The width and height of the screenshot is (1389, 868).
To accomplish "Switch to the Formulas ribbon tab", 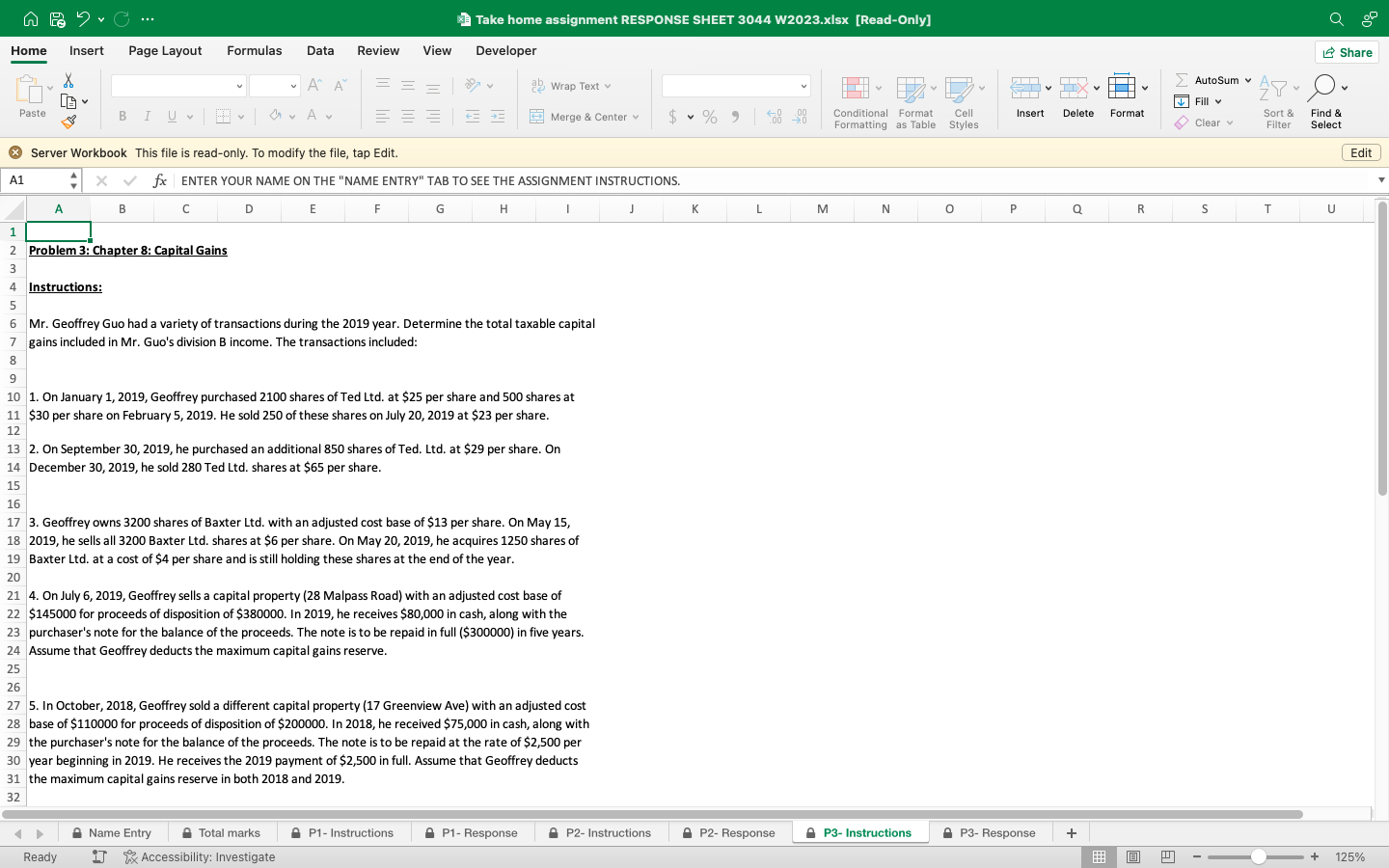I will click(255, 50).
